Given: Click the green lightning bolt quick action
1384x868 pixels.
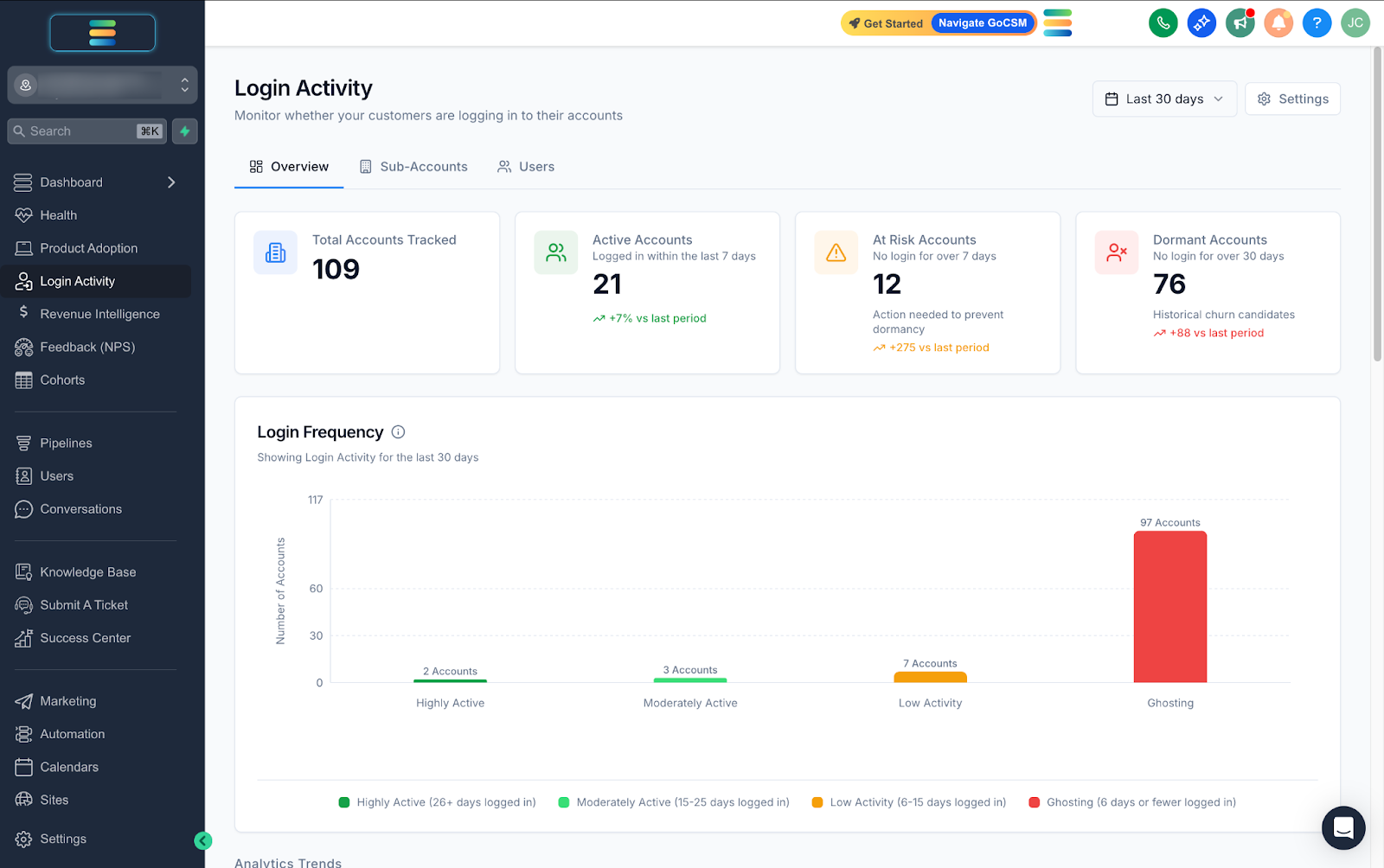Looking at the screenshot, I should tap(185, 131).
